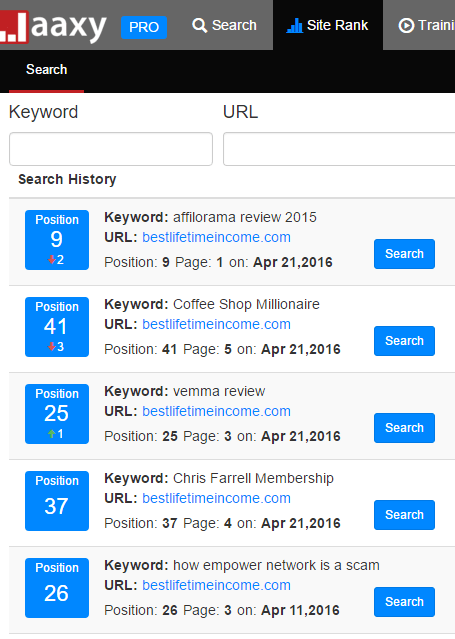This screenshot has width=455, height=639.
Task: Open bestlifetimeincome.com link for Chris Farrell Membership
Action: [x=216, y=498]
